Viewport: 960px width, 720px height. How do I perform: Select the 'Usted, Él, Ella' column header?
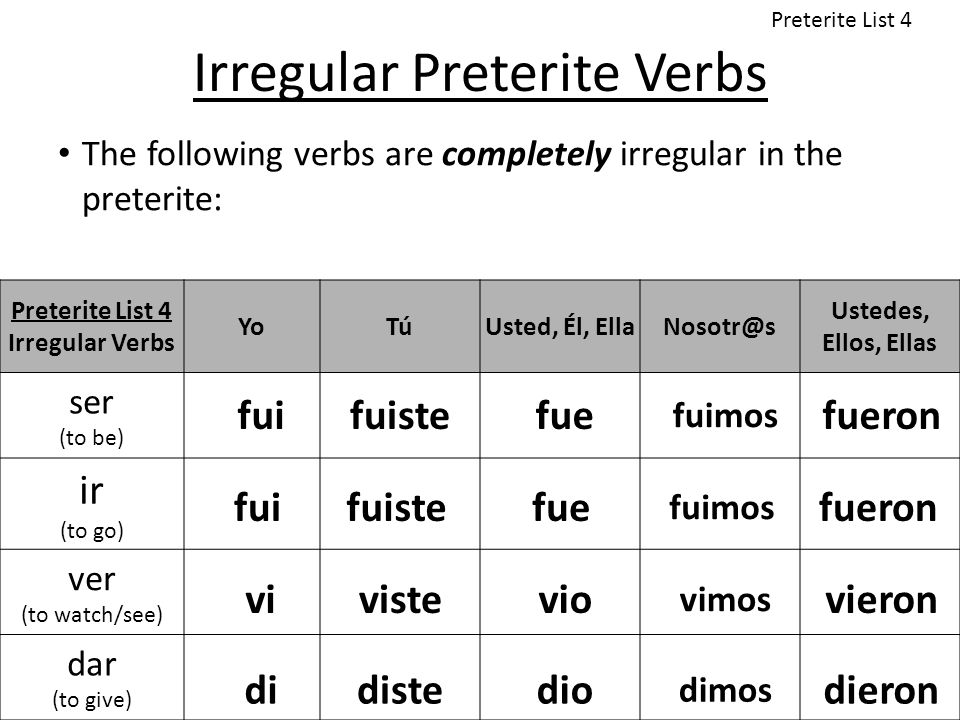tap(560, 326)
